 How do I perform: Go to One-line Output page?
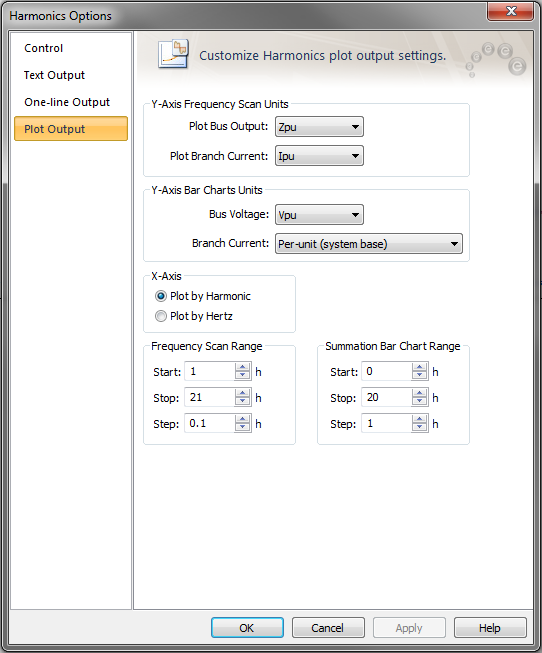click(67, 102)
